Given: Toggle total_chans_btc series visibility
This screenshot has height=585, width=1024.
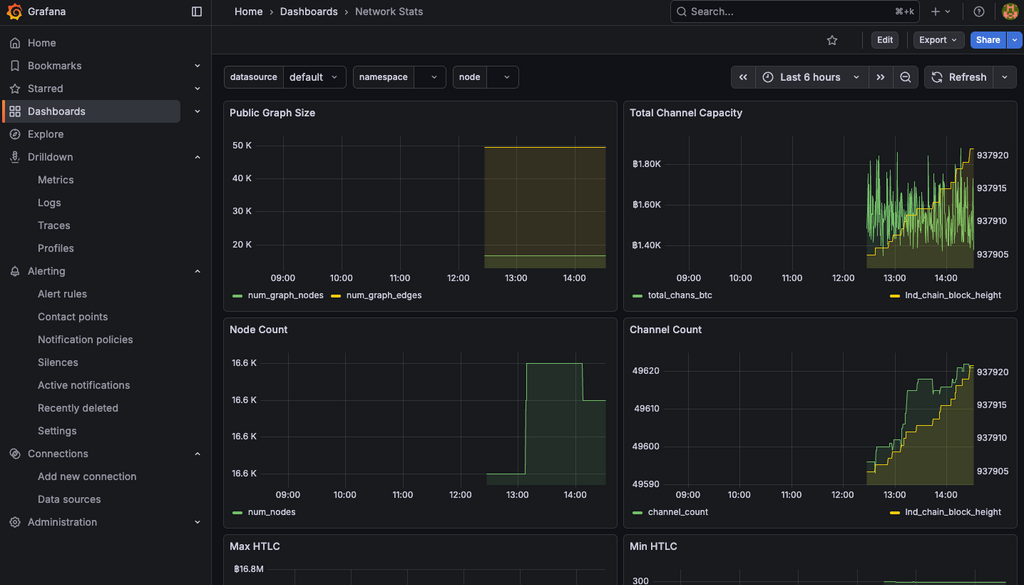Looking at the screenshot, I should (x=679, y=296).
